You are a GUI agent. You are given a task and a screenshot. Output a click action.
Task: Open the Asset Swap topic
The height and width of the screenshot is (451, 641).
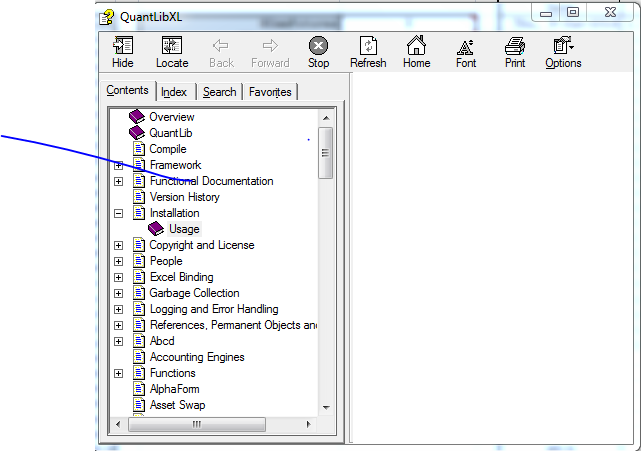coord(177,405)
